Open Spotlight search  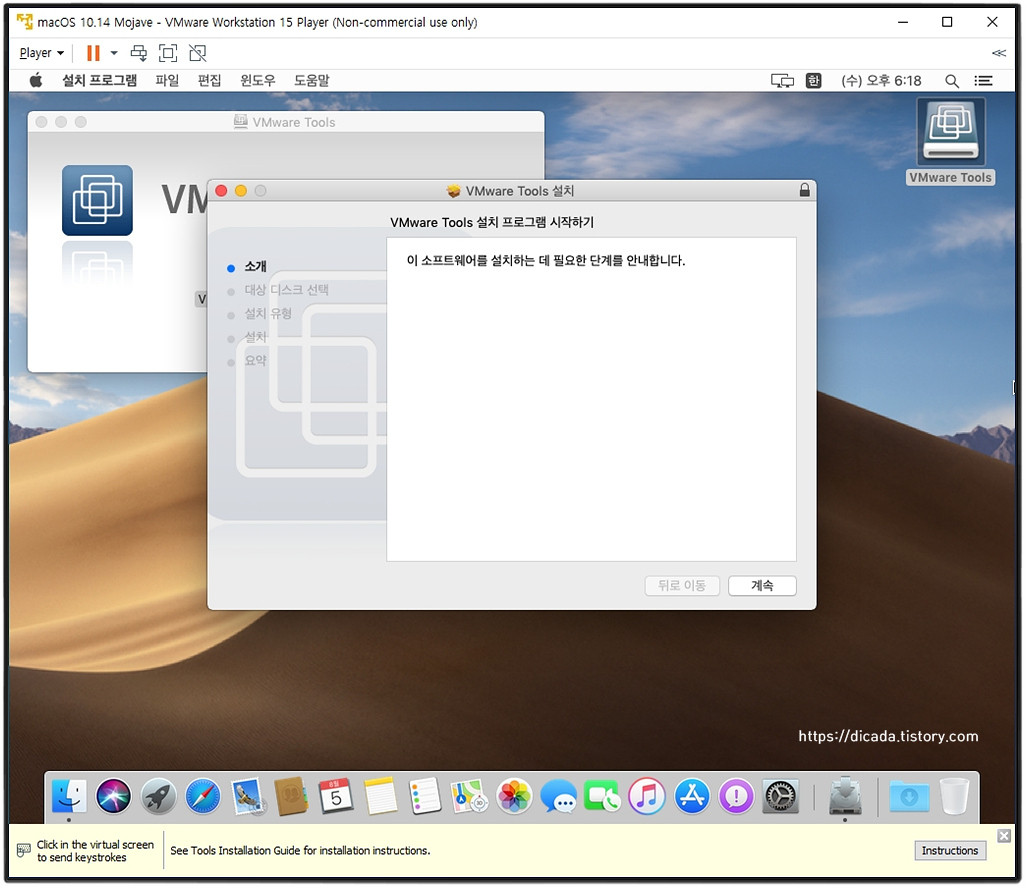[952, 80]
